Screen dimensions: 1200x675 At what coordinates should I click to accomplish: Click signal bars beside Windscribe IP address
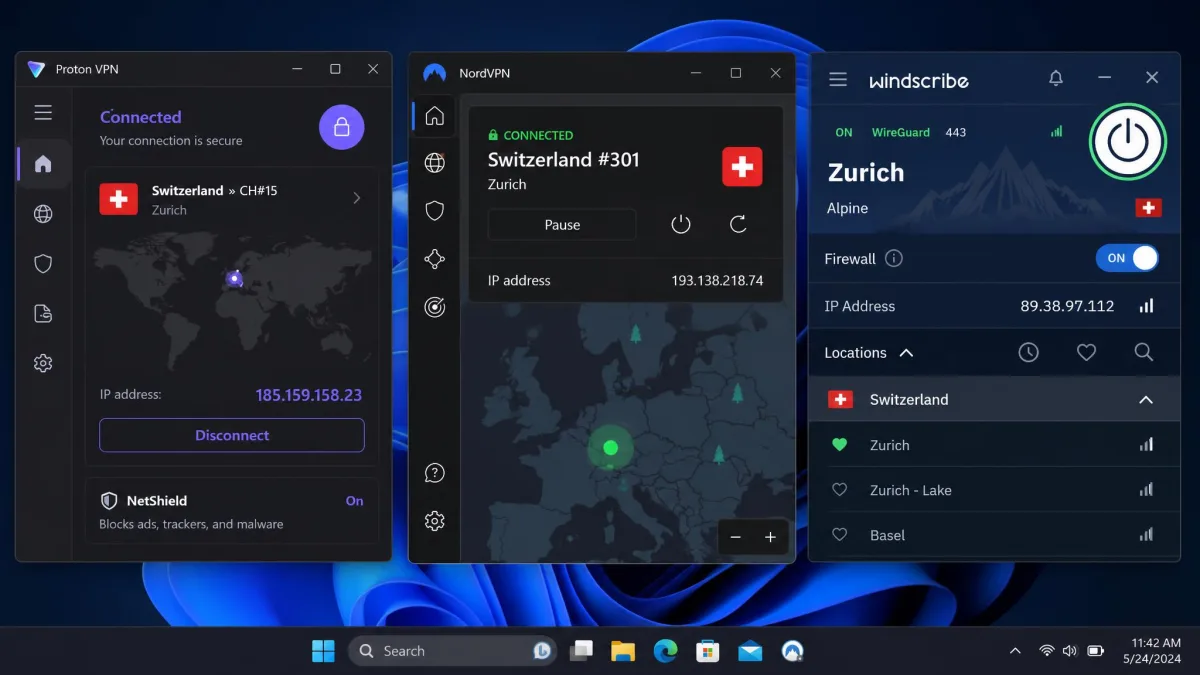(1147, 306)
